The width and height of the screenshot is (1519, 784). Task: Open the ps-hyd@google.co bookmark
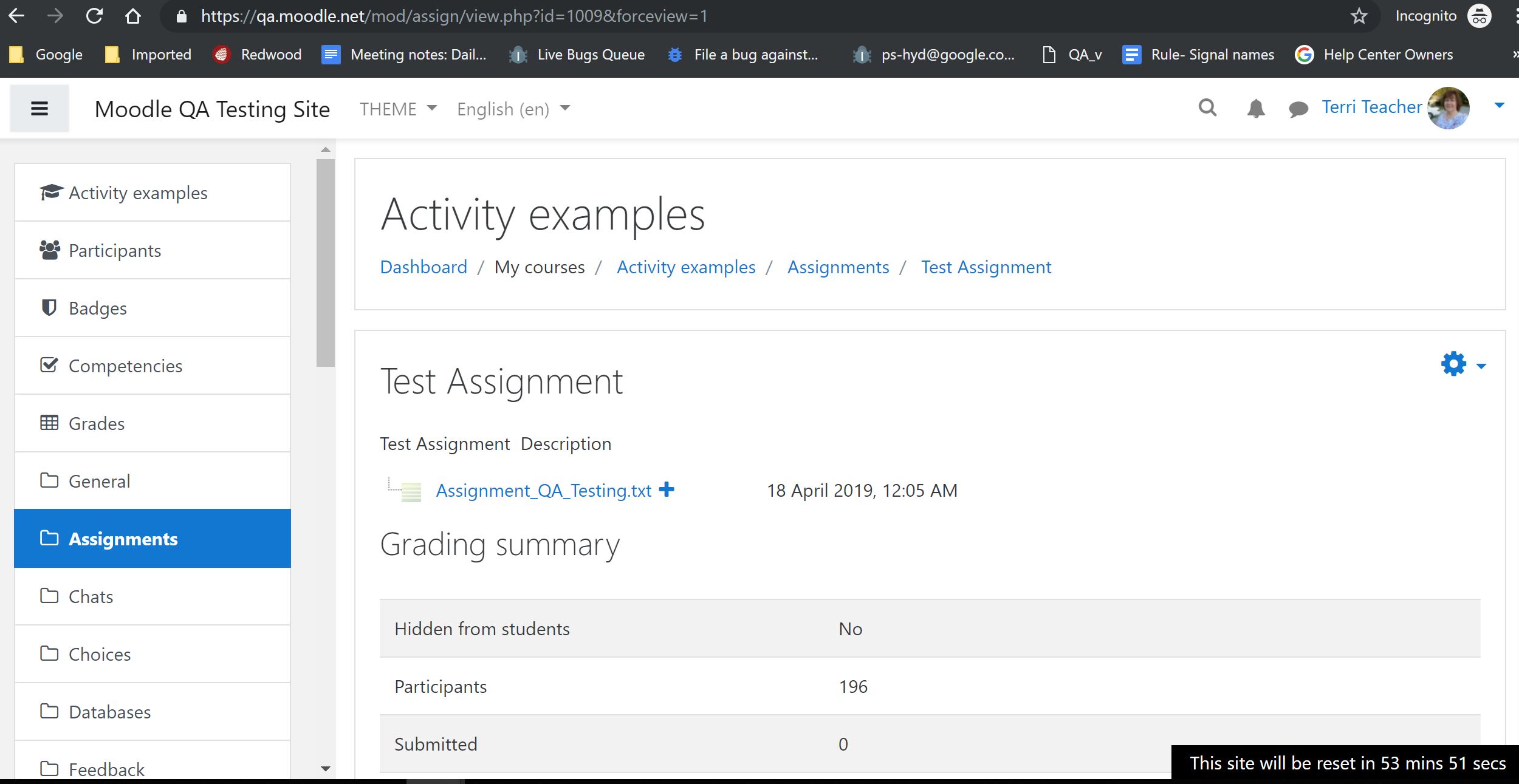click(x=933, y=55)
